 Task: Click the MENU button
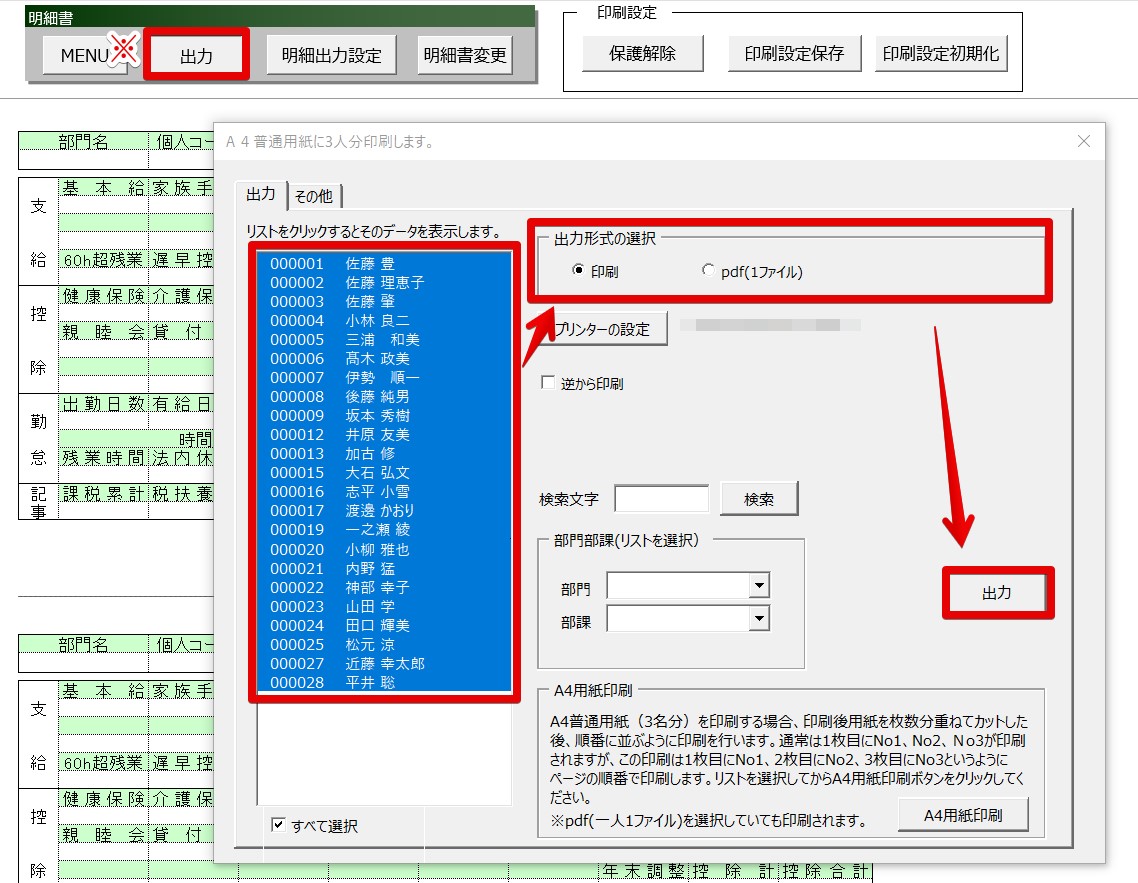click(85, 56)
